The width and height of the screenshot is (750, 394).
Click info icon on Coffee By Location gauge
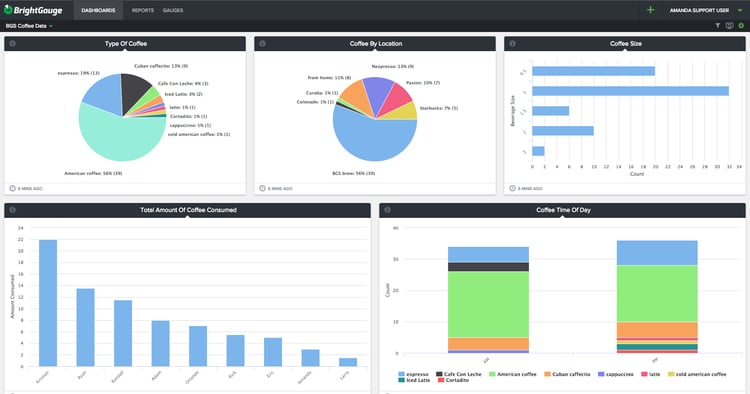point(262,44)
